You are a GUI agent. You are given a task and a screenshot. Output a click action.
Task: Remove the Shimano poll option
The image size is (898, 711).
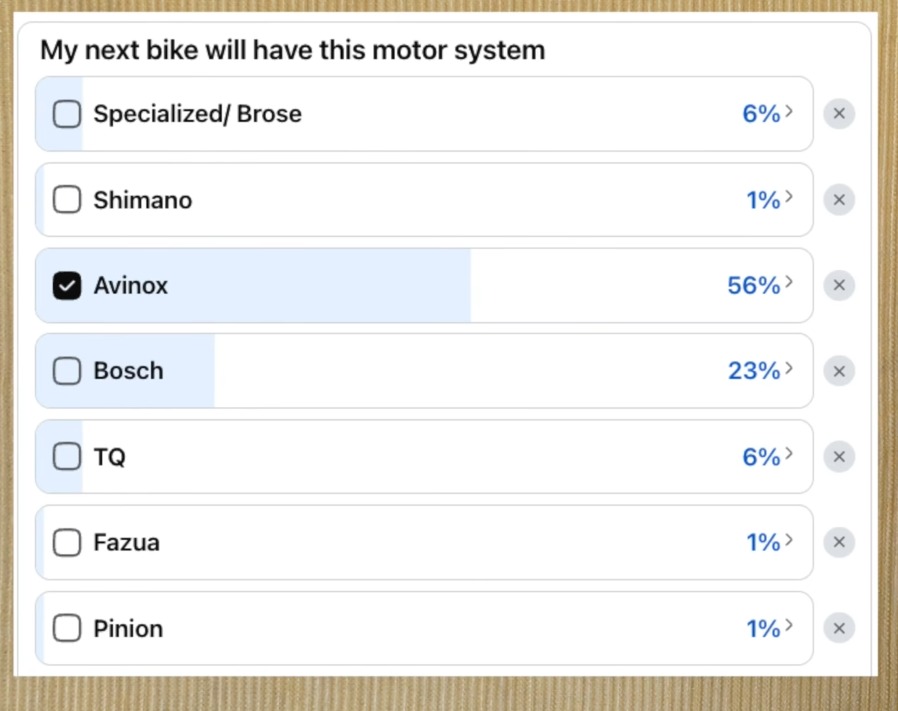tap(839, 200)
